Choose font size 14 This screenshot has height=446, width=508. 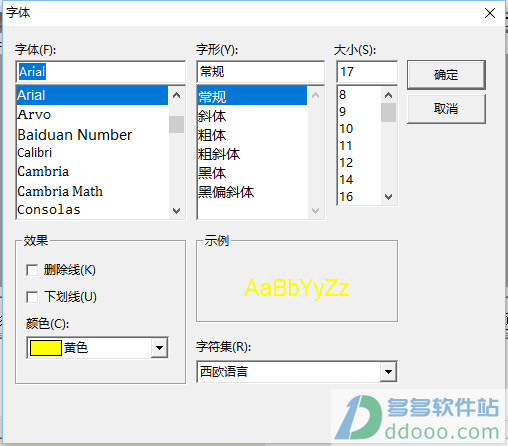point(359,179)
